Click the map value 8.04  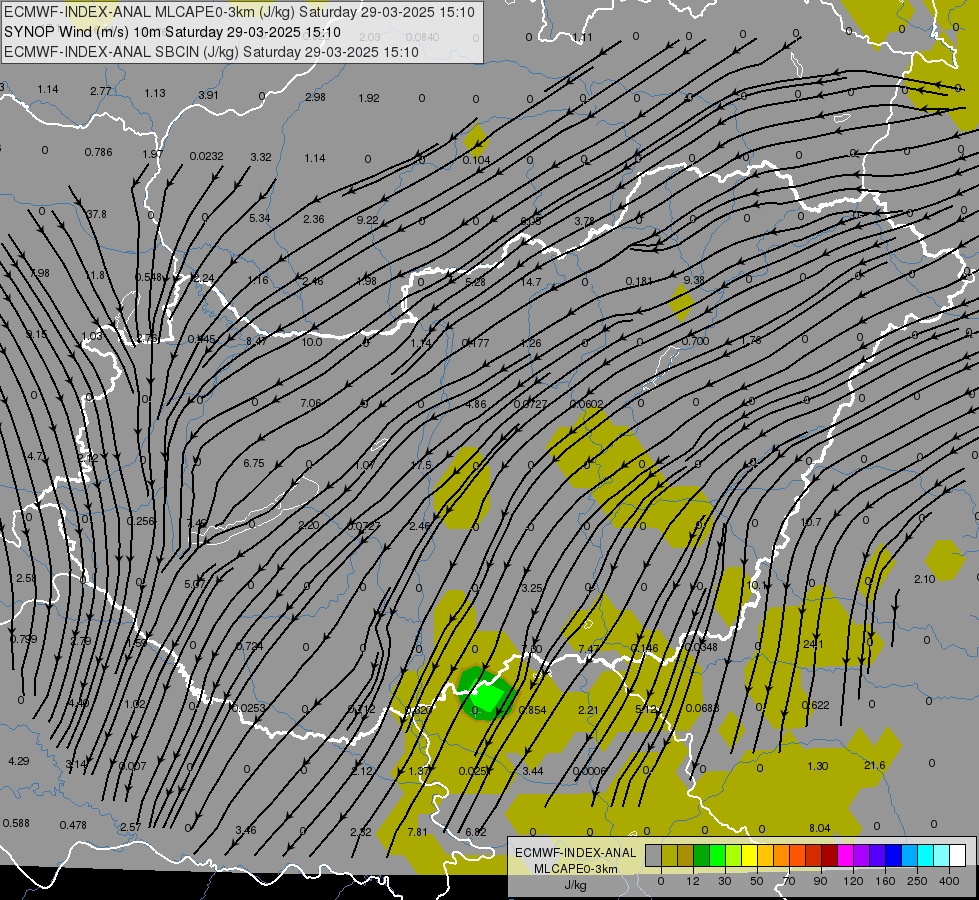[x=820, y=828]
